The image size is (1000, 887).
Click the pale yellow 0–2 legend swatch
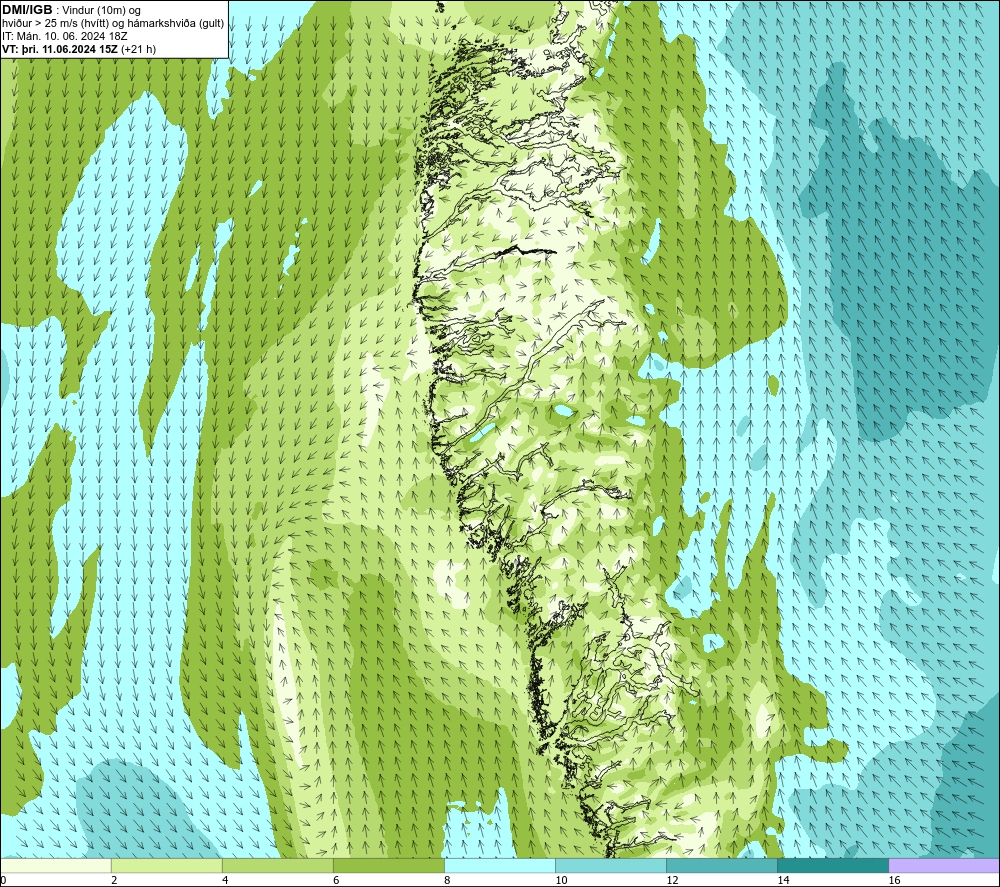[x=55, y=866]
